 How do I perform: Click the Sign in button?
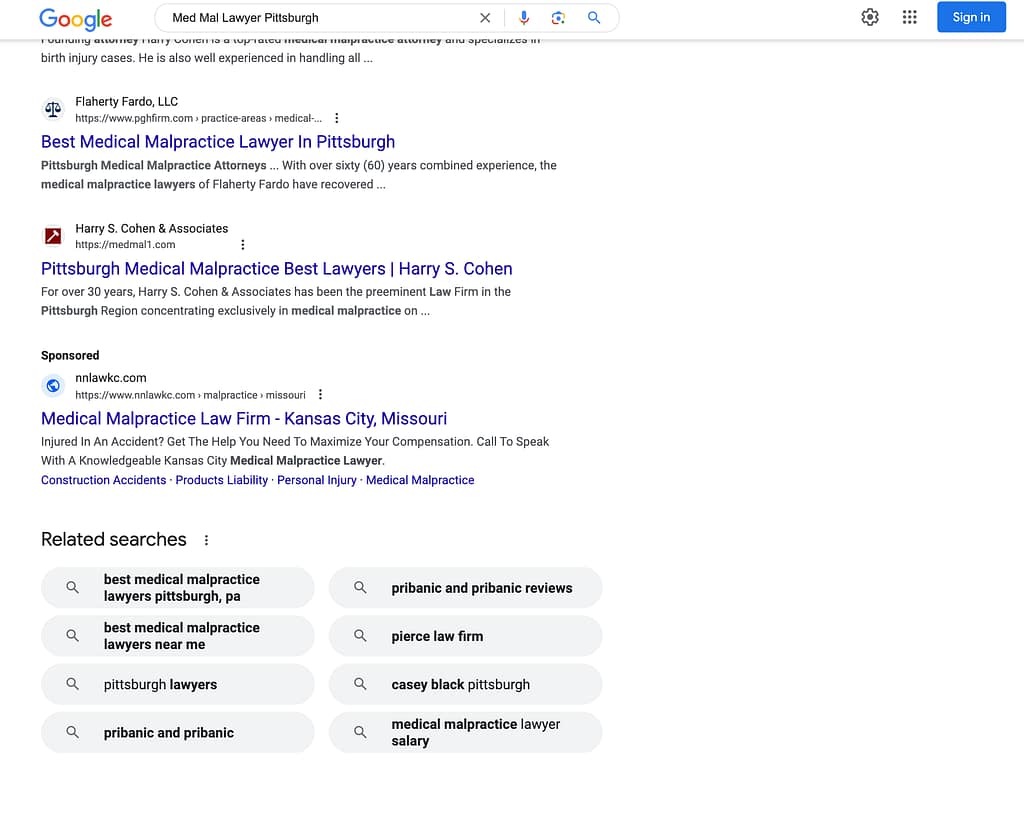[970, 17]
